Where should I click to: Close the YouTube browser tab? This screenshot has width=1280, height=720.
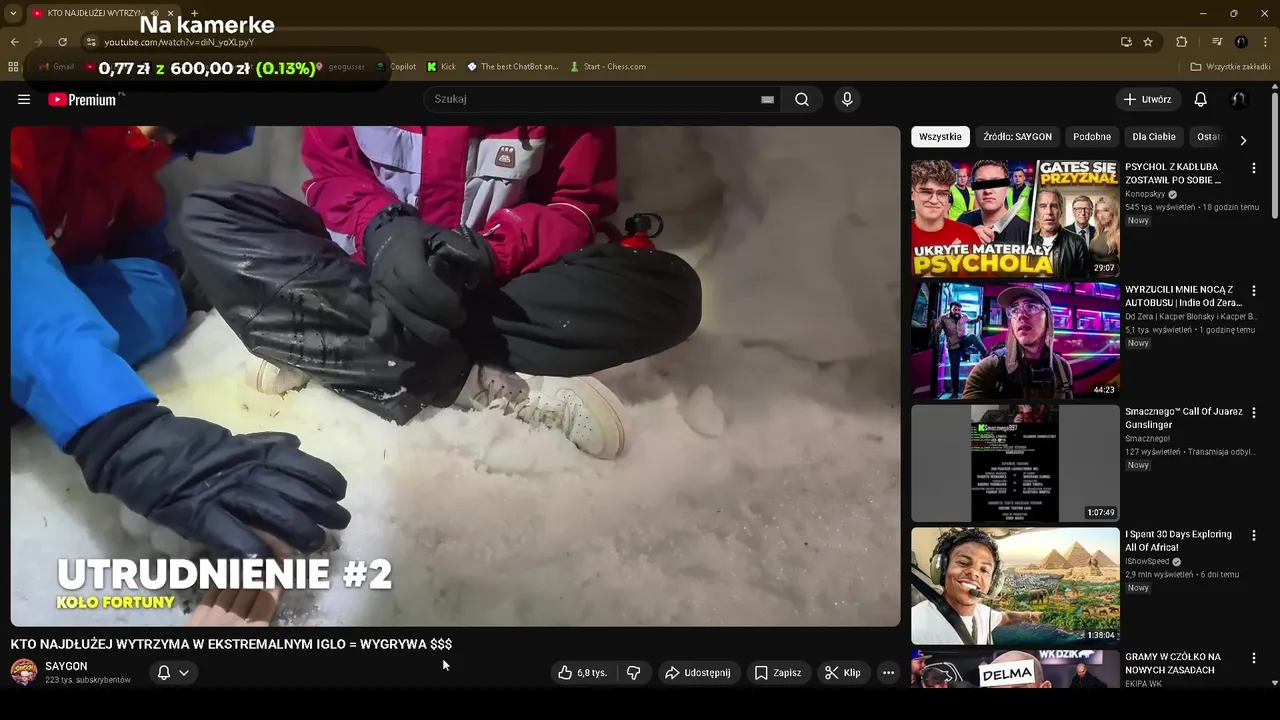pyautogui.click(x=171, y=13)
